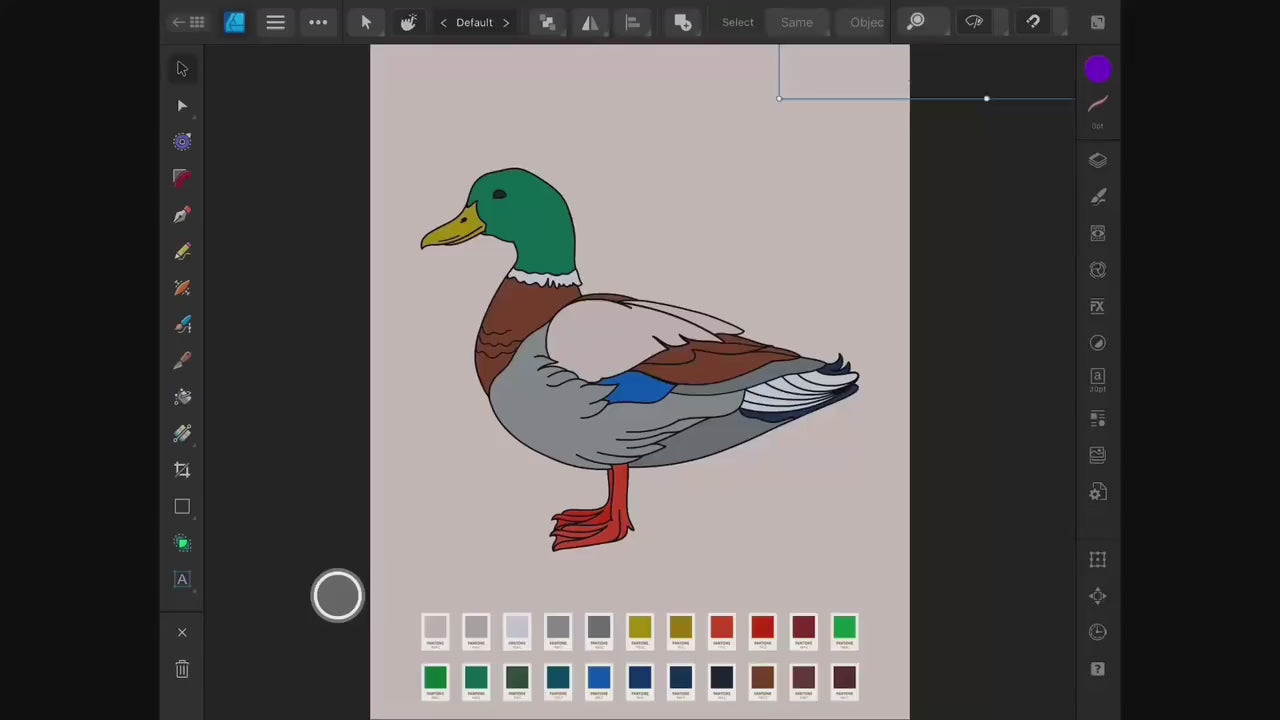The image size is (1280, 720).
Task: Open the FX layer effects panel
Action: (x=1097, y=306)
